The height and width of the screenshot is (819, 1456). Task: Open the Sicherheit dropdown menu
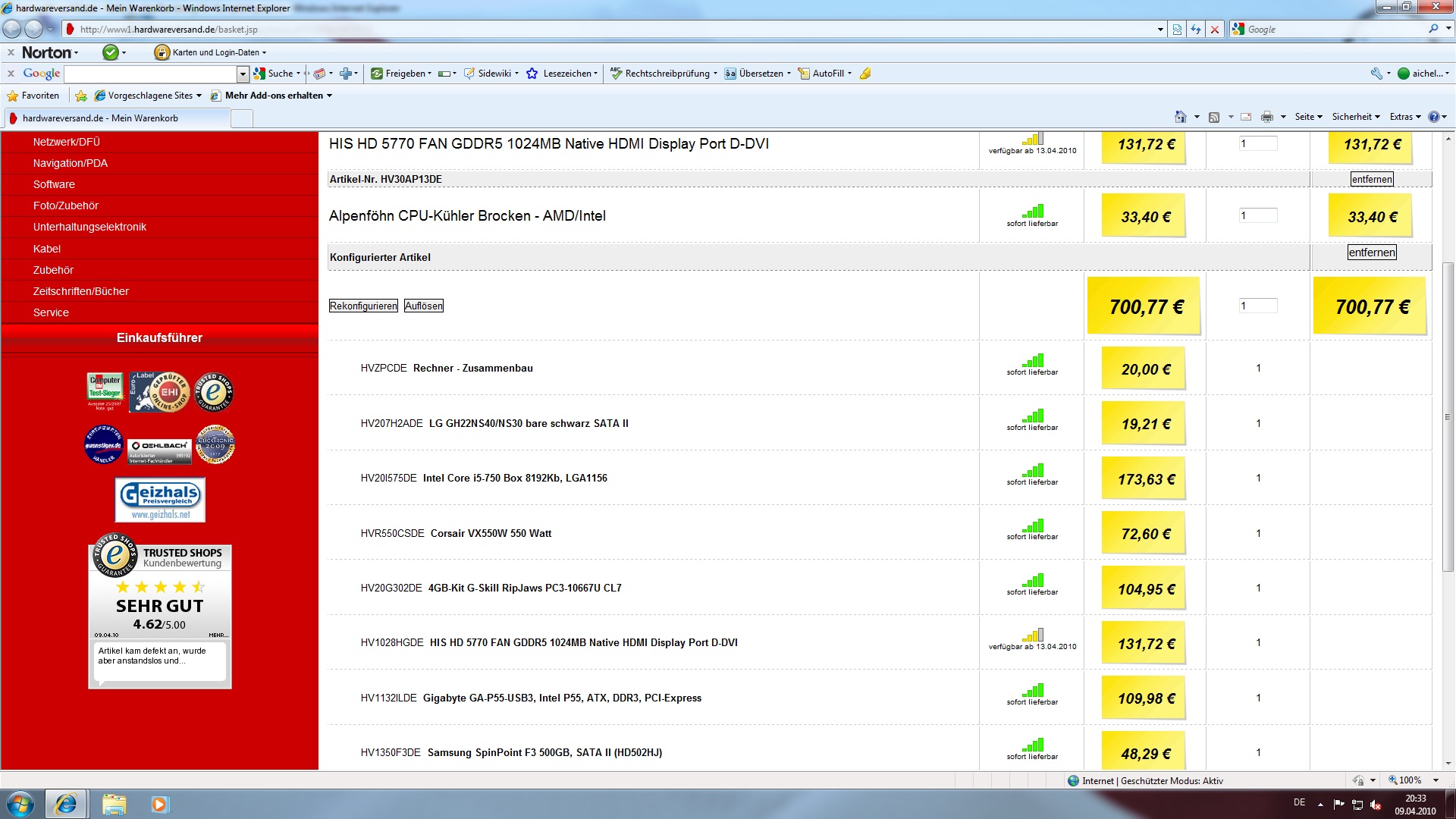coord(1355,117)
